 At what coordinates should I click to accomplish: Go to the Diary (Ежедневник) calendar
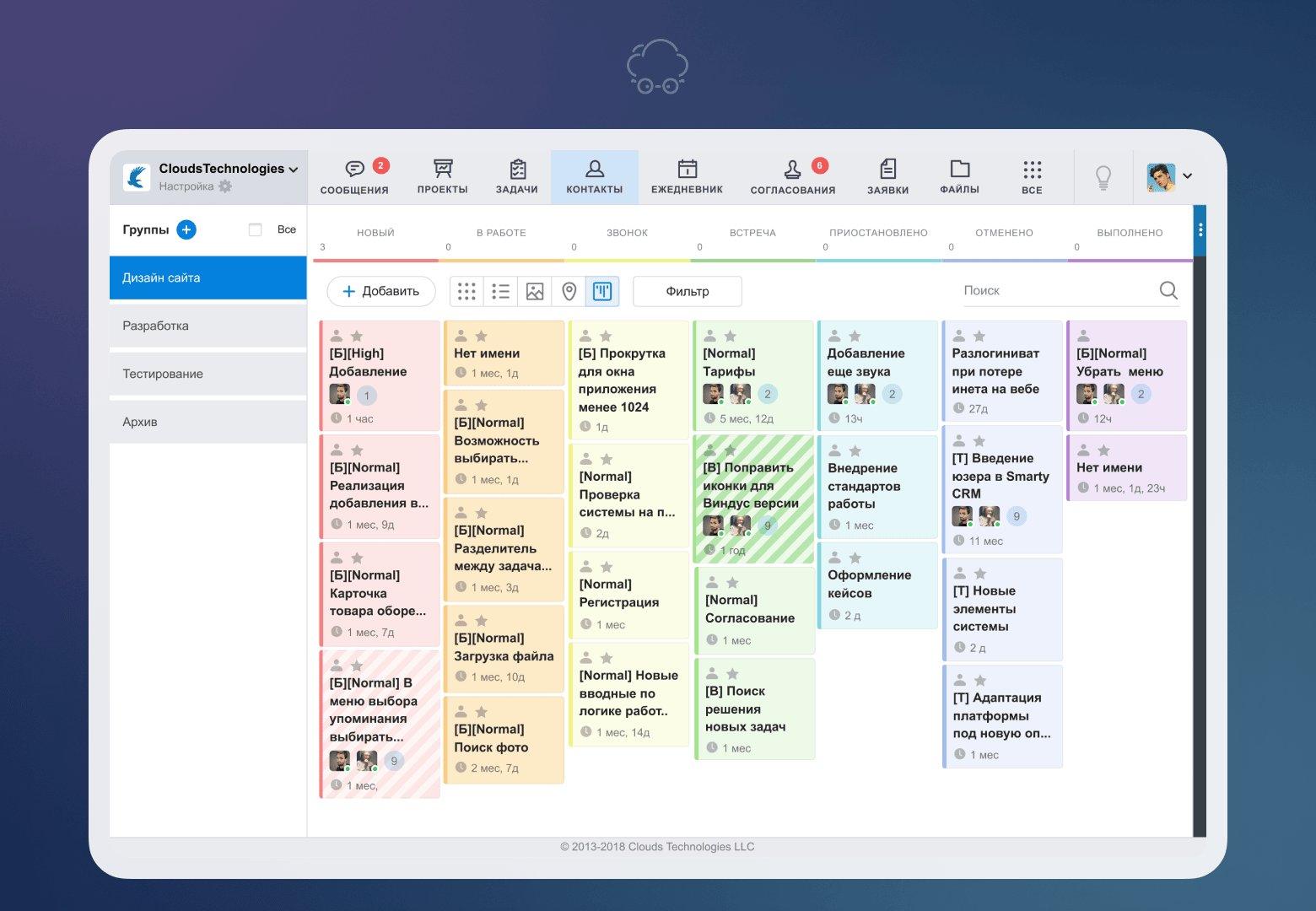pyautogui.click(x=687, y=177)
